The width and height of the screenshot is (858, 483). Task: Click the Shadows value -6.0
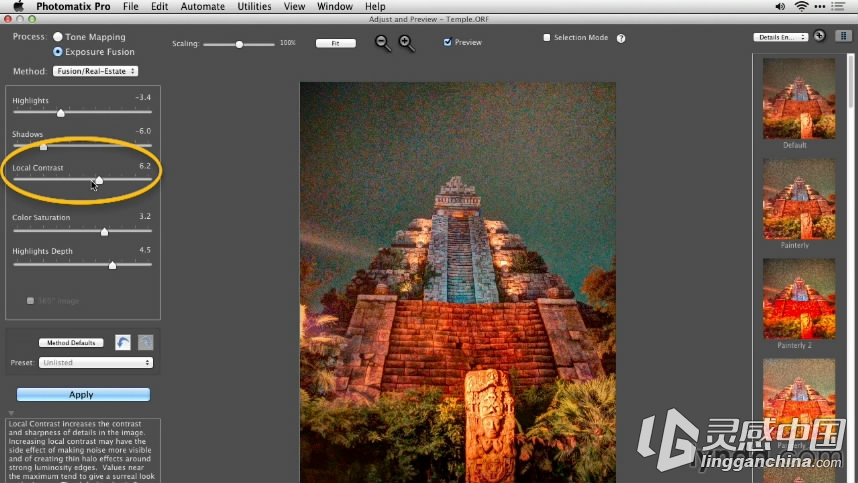[x=143, y=131]
